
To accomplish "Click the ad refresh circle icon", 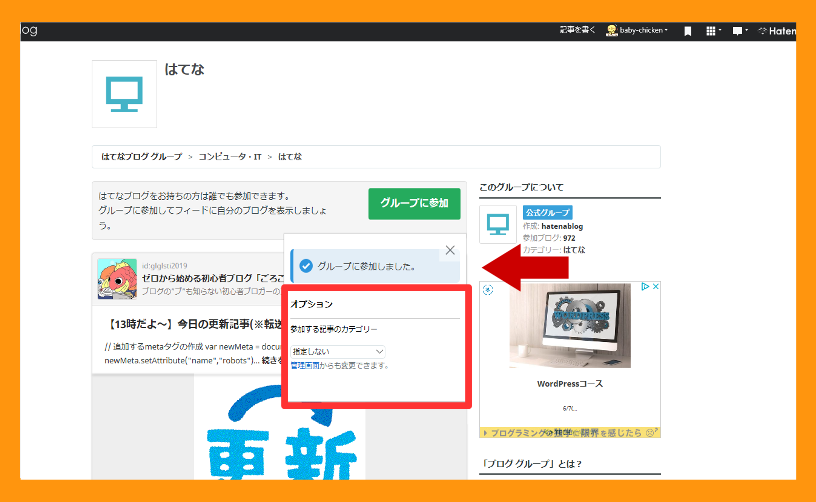I will tap(488, 290).
